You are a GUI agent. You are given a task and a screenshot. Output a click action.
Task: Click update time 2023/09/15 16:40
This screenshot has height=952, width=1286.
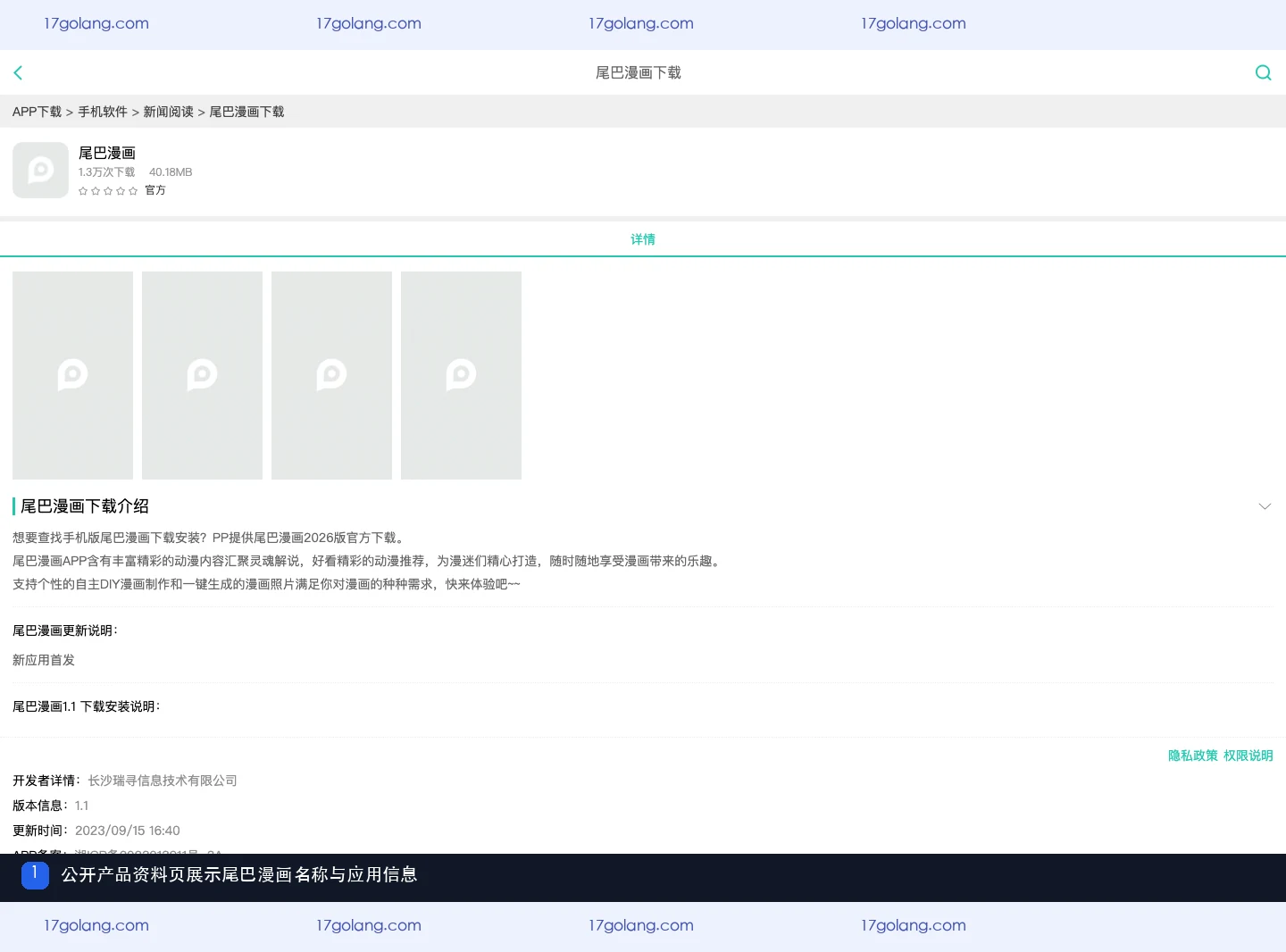128,831
